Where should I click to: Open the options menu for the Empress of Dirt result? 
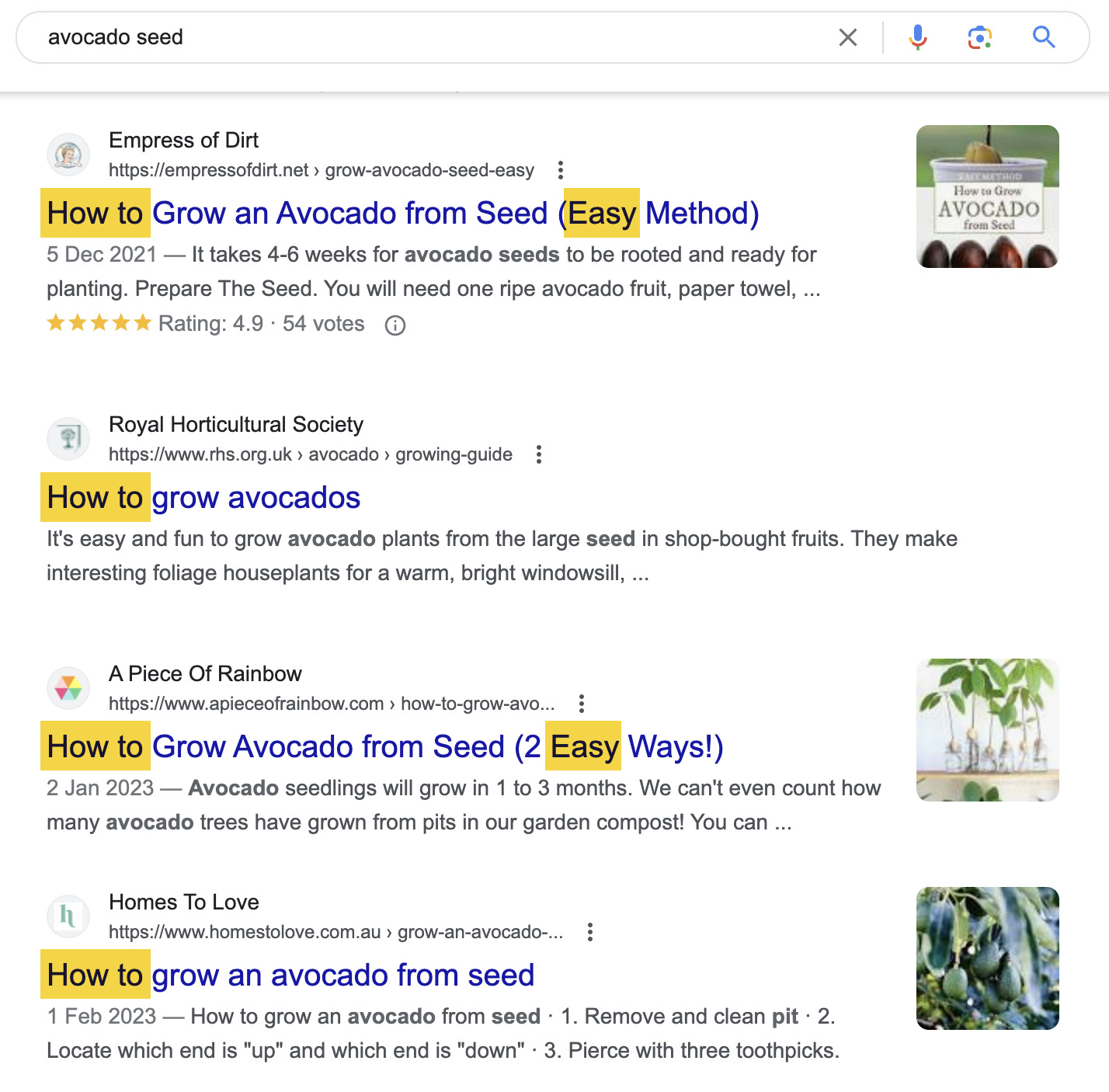(561, 169)
